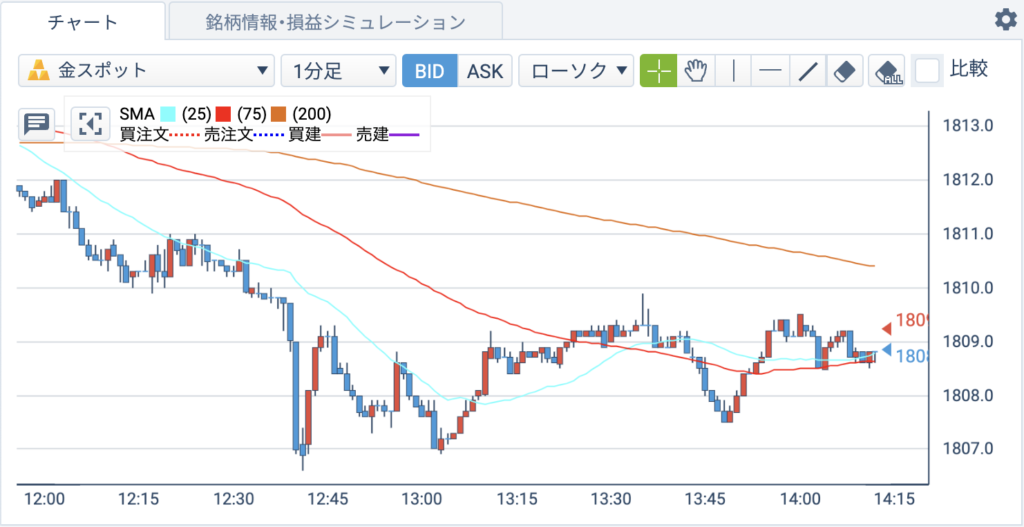The width and height of the screenshot is (1024, 527).
Task: Activate the hand pan tool
Action: point(696,71)
